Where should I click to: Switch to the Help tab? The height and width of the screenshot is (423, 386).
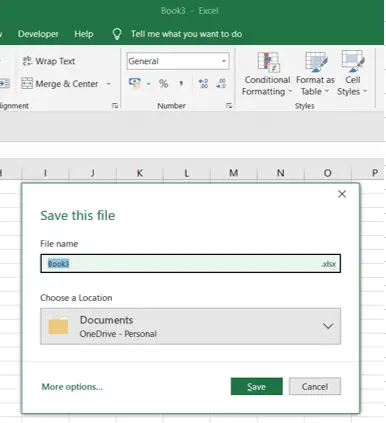84,34
